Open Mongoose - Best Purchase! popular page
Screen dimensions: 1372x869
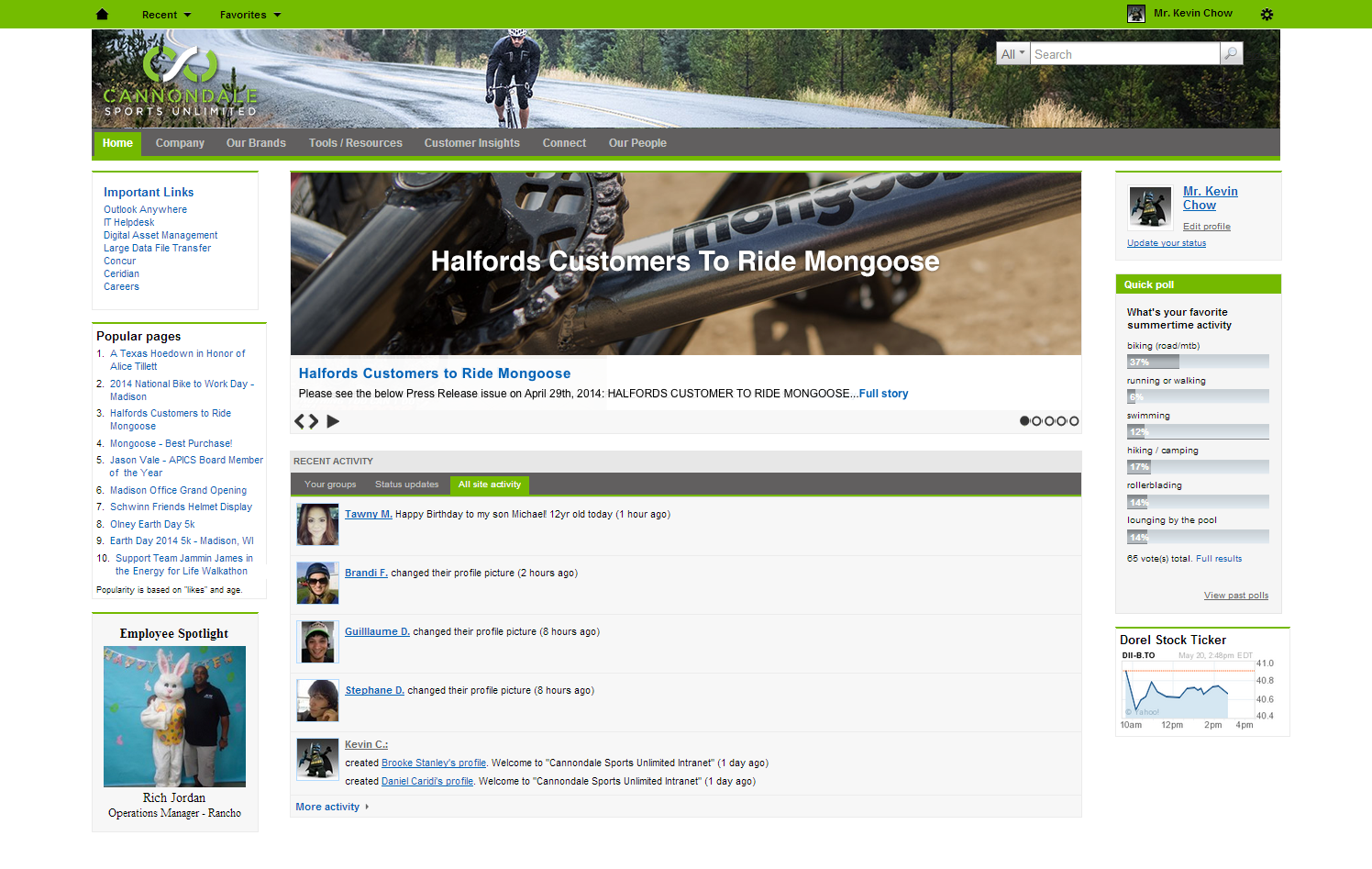(171, 444)
